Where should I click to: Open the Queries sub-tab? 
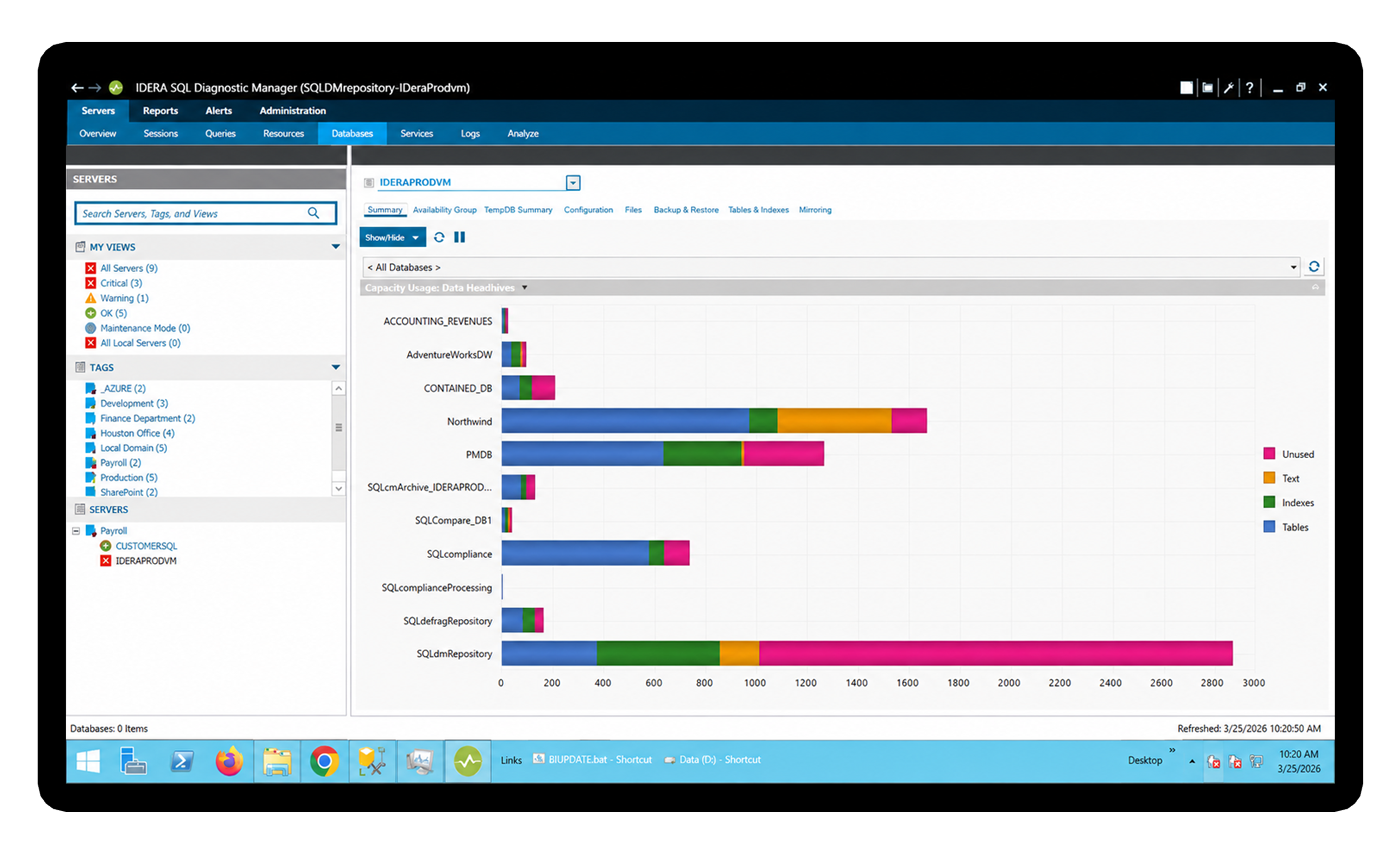point(221,133)
